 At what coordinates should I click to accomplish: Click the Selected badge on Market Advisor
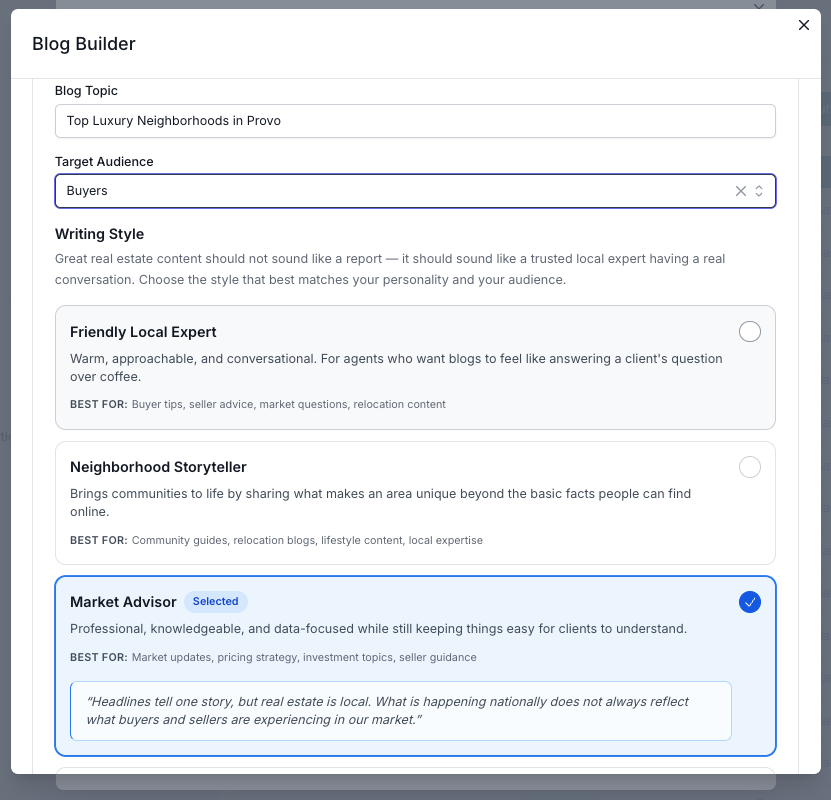215,601
